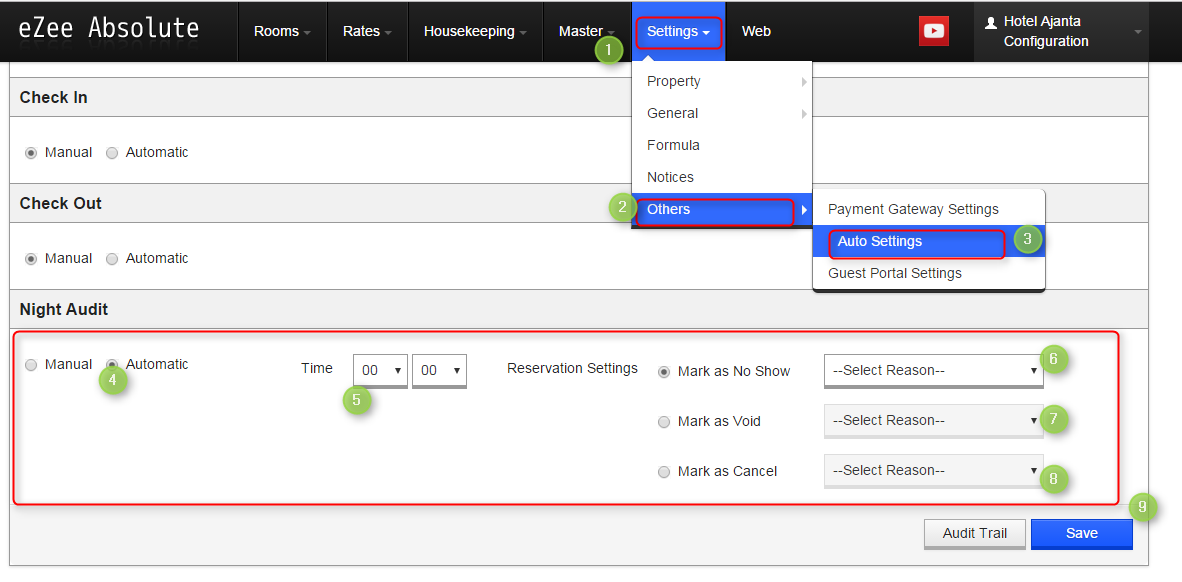1182x582 pixels.
Task: Open No Show Select Reason dropdown
Action: click(934, 371)
